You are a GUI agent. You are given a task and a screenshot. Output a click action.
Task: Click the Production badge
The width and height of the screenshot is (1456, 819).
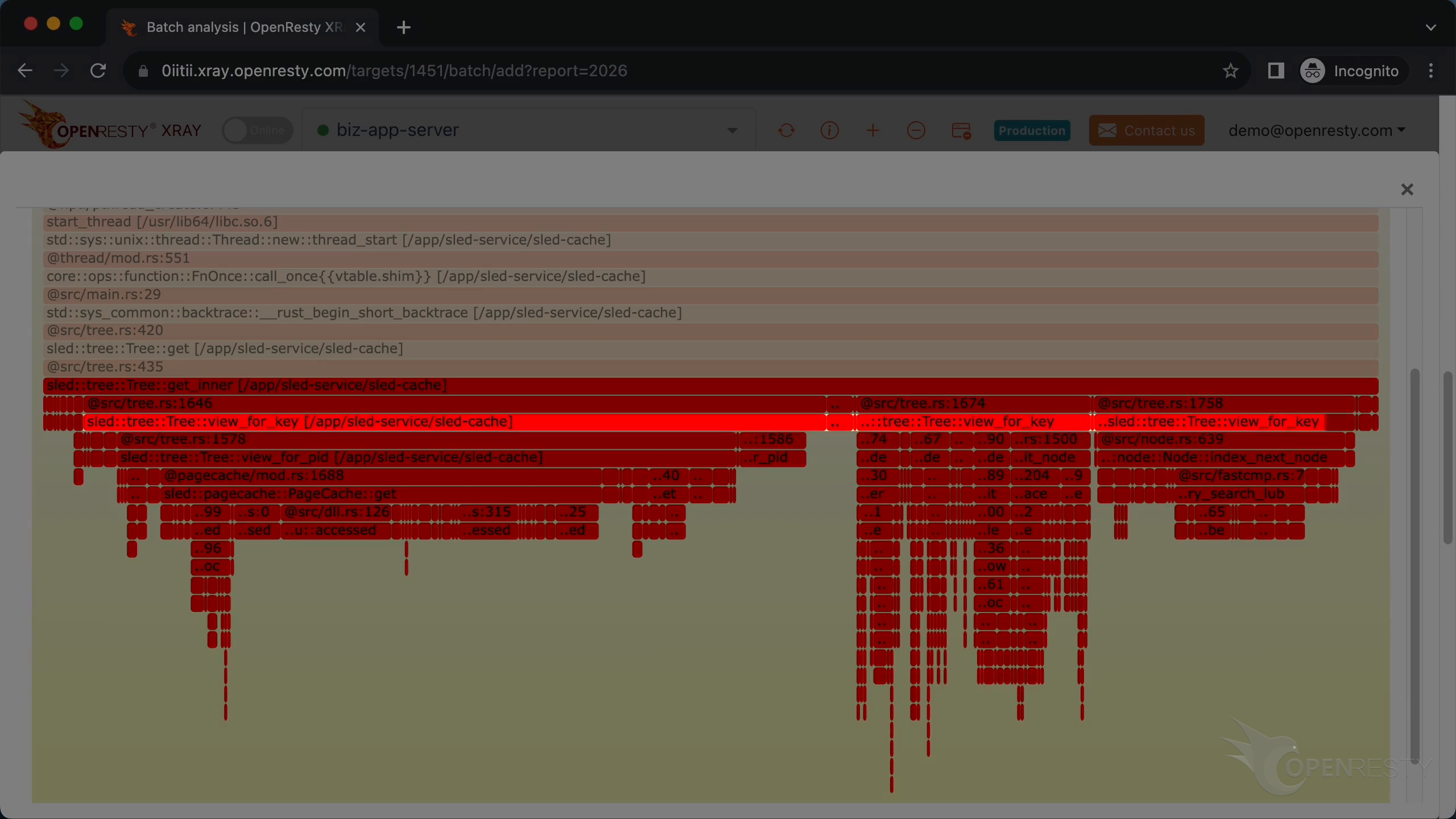pyautogui.click(x=1032, y=130)
